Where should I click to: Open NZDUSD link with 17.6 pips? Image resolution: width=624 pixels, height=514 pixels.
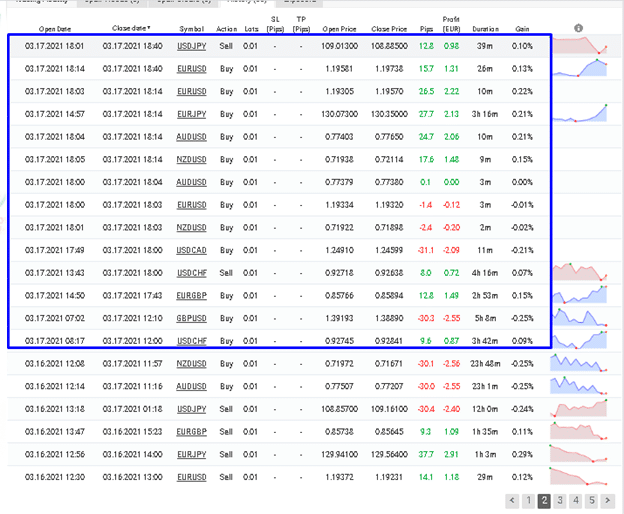191,160
